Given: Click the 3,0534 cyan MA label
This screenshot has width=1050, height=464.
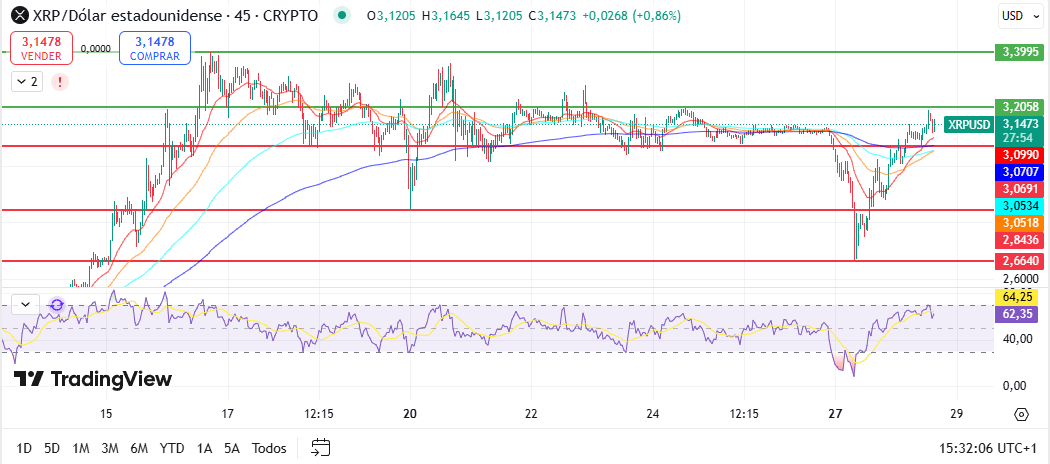Looking at the screenshot, I should pos(1017,206).
